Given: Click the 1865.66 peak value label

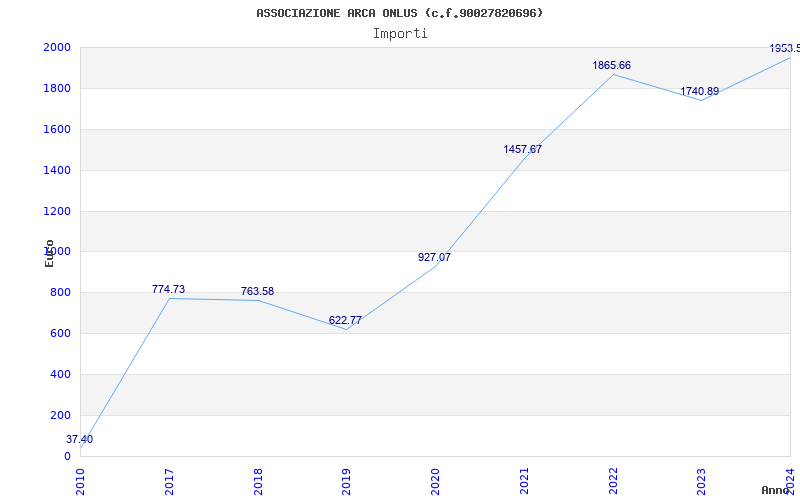Looking at the screenshot, I should pyautogui.click(x=612, y=65).
